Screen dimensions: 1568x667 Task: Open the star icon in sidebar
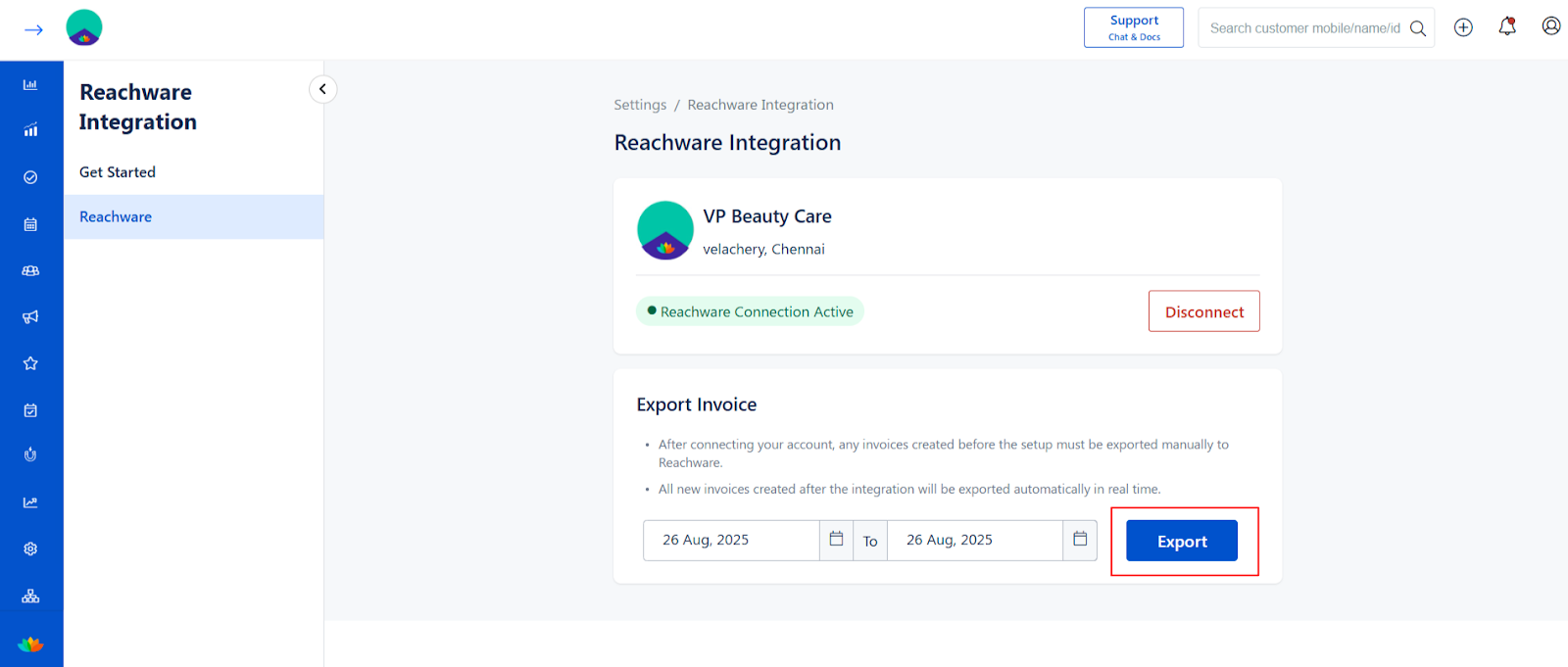[30, 363]
